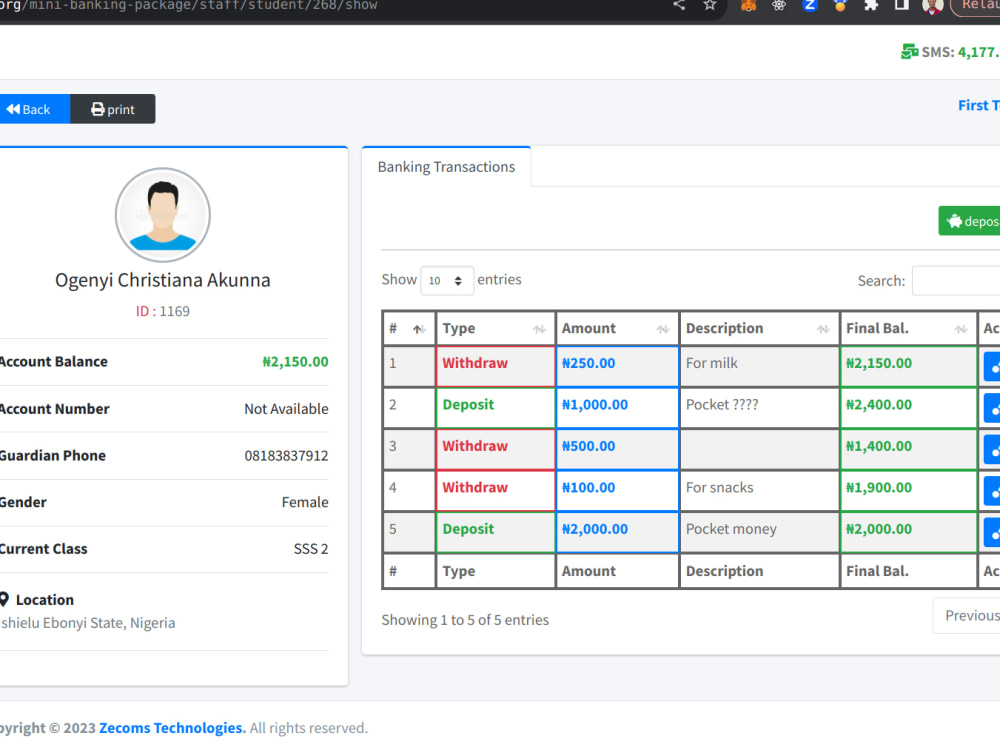This screenshot has width=1000, height=750.
Task: Click the First Term link at top right
Action: click(x=979, y=105)
